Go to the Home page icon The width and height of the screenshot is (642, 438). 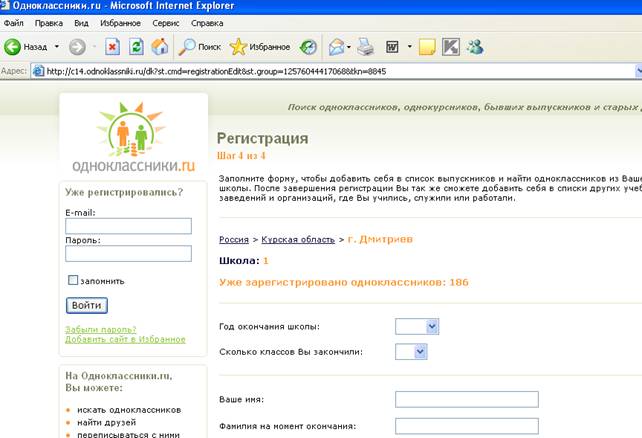coord(158,46)
